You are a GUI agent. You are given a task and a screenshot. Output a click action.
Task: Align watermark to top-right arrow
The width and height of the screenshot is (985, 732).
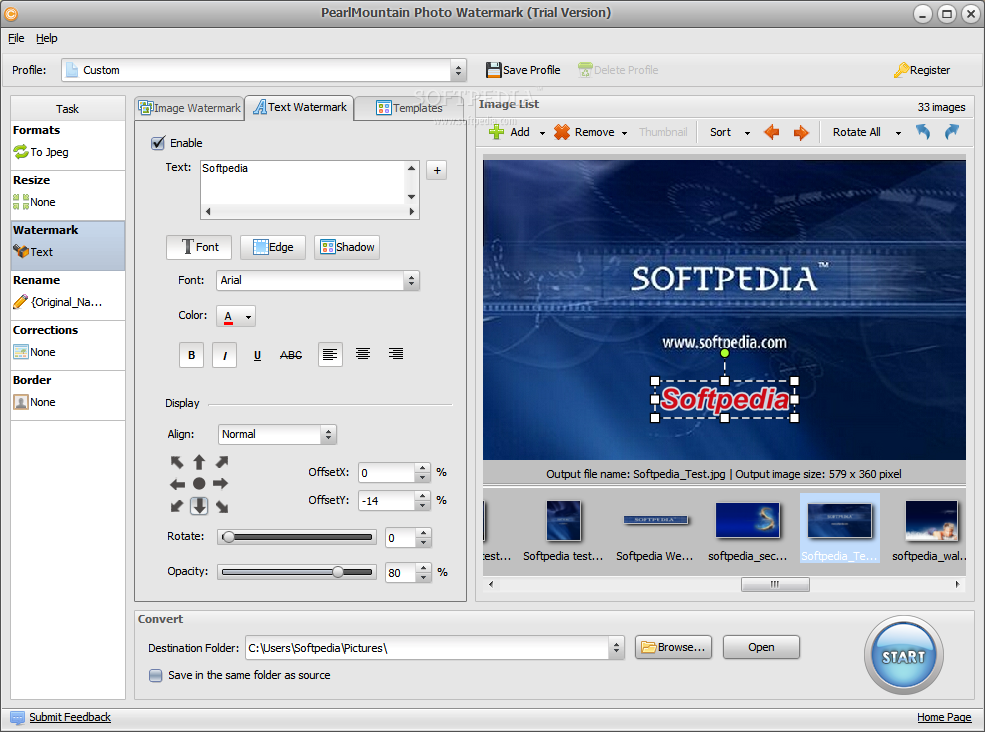[222, 462]
